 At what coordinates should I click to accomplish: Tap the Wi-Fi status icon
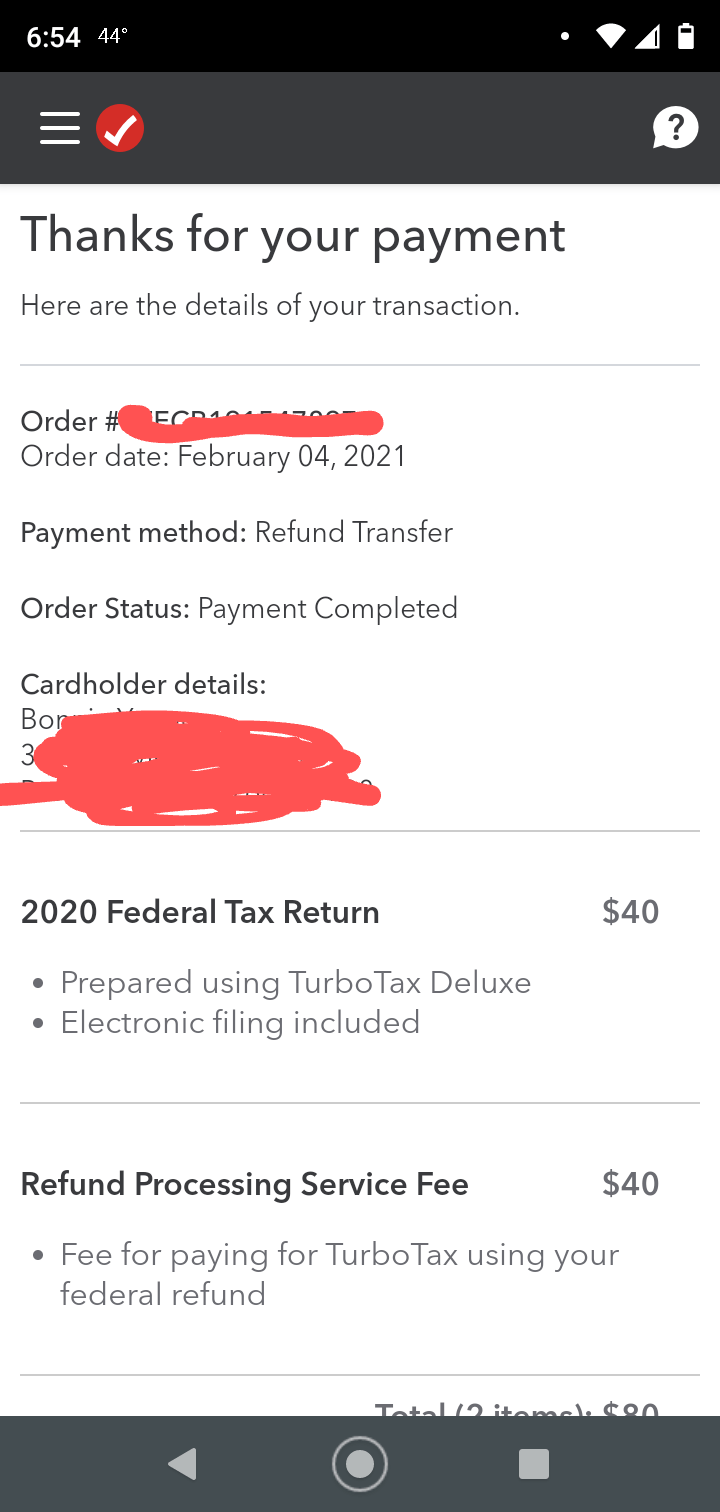(x=611, y=36)
